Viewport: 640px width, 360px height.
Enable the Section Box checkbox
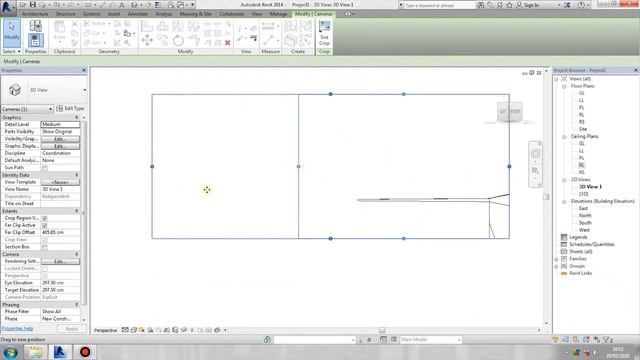tap(45, 247)
